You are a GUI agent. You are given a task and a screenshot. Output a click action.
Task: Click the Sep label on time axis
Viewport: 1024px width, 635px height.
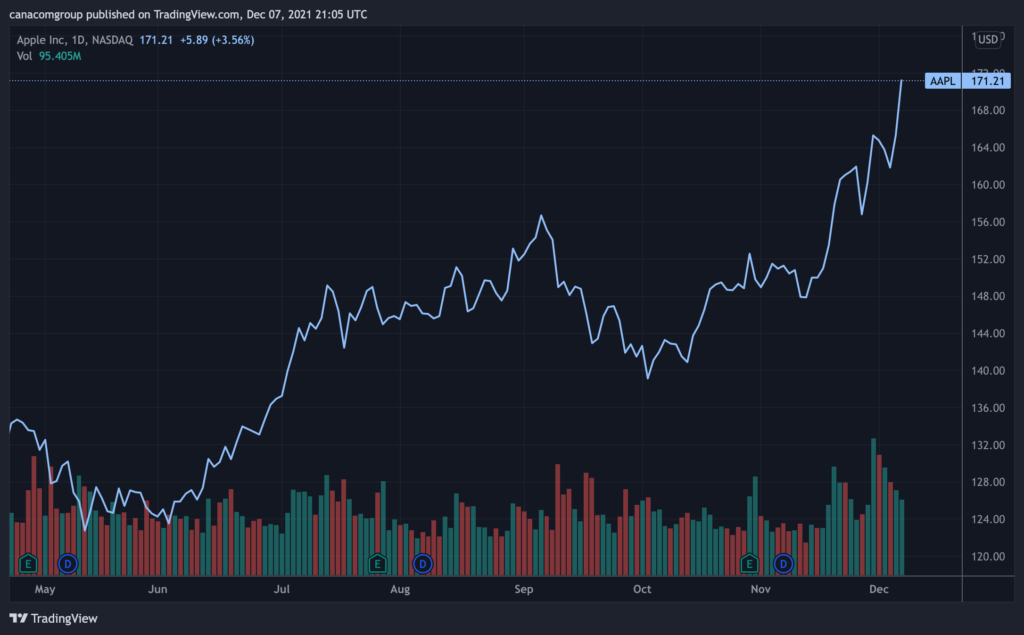[524, 589]
